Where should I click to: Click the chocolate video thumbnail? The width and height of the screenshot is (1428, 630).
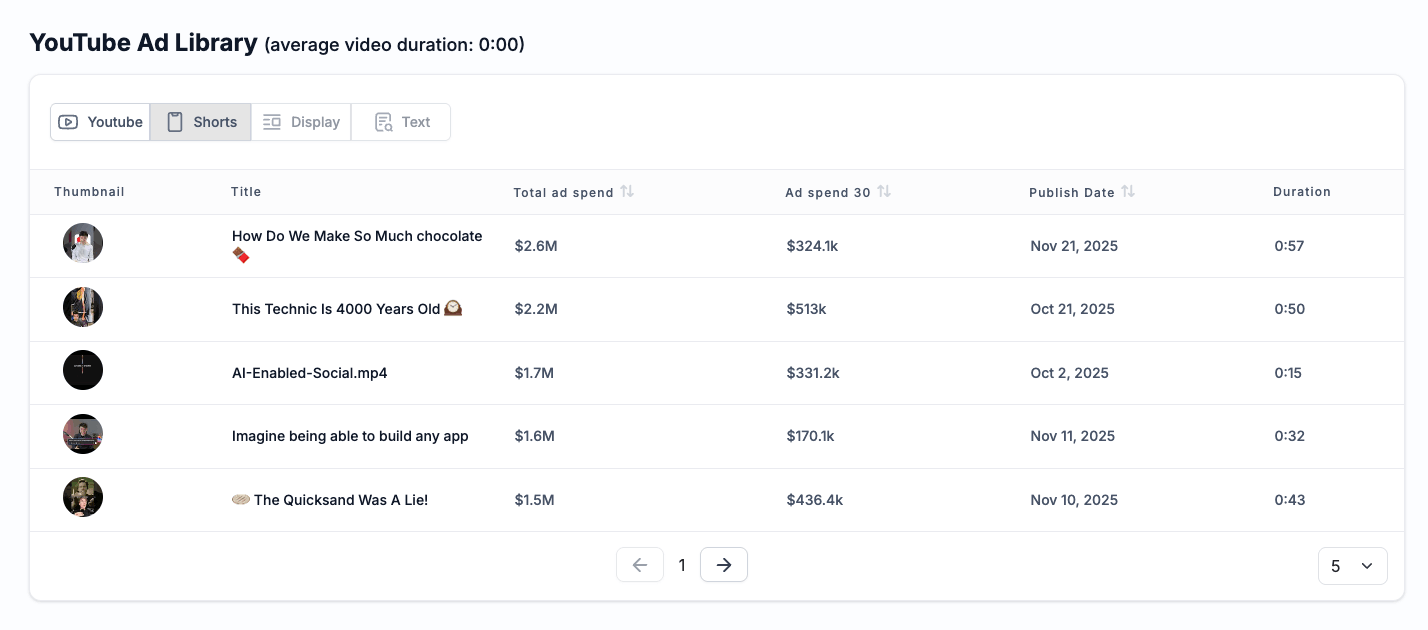(x=83, y=243)
